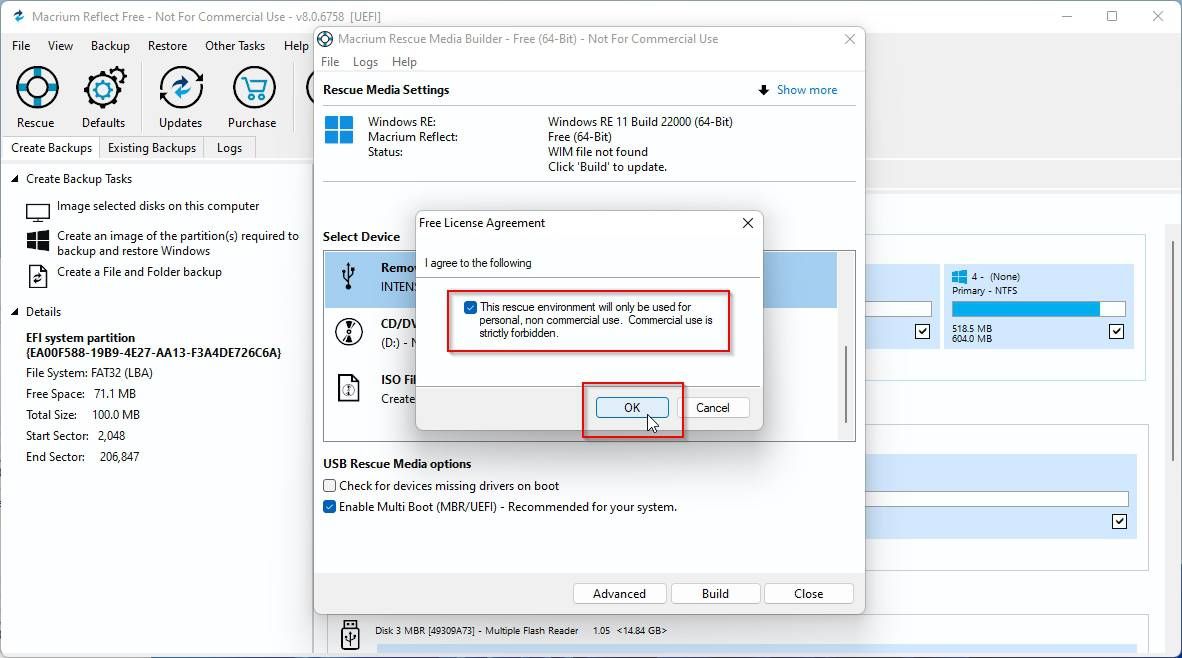Screen dimensions: 1182x658
Task: Open the Backup menu
Action: point(110,46)
